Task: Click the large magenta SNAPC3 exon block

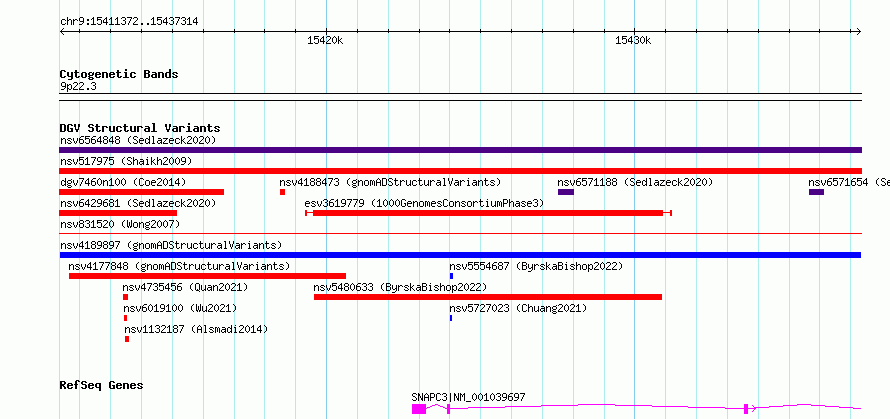Action: tap(419, 409)
